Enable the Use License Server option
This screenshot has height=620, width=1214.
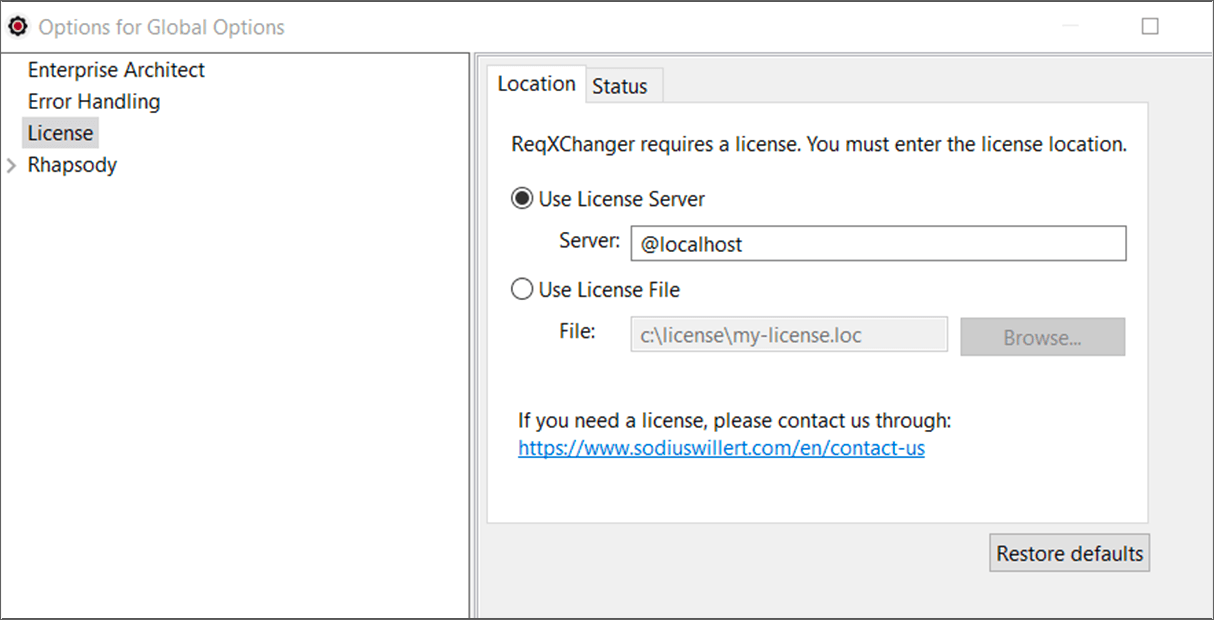point(521,197)
